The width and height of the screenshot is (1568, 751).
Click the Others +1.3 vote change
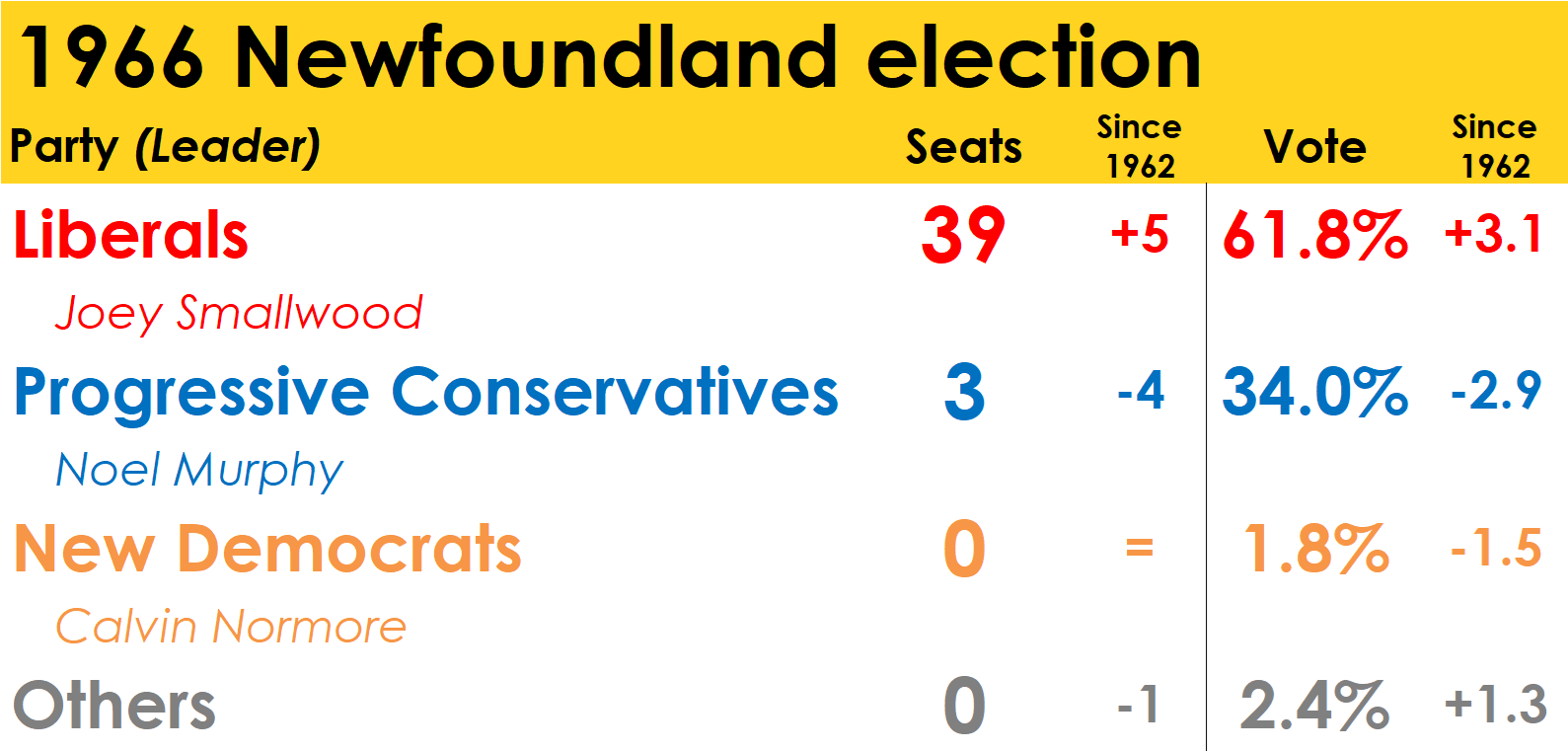point(1495,706)
